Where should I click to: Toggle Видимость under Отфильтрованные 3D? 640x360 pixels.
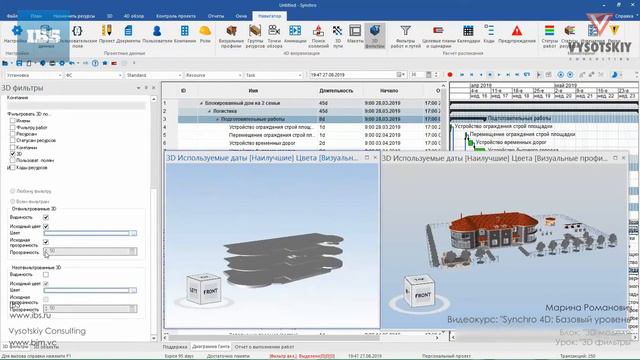(x=46, y=217)
